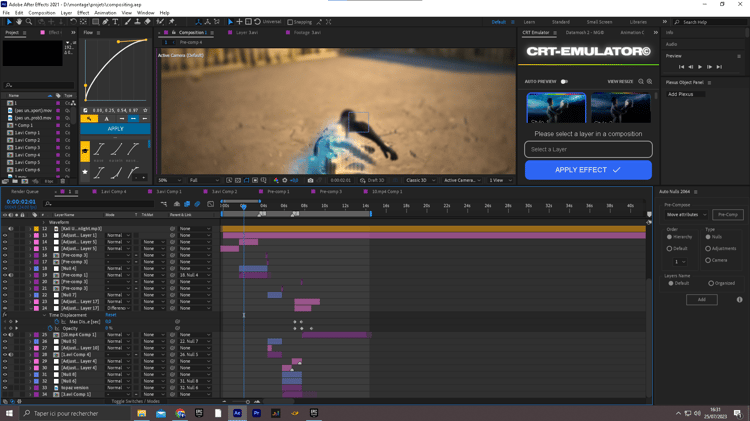
Task: Select the Camera type radio button
Action: [708, 260]
